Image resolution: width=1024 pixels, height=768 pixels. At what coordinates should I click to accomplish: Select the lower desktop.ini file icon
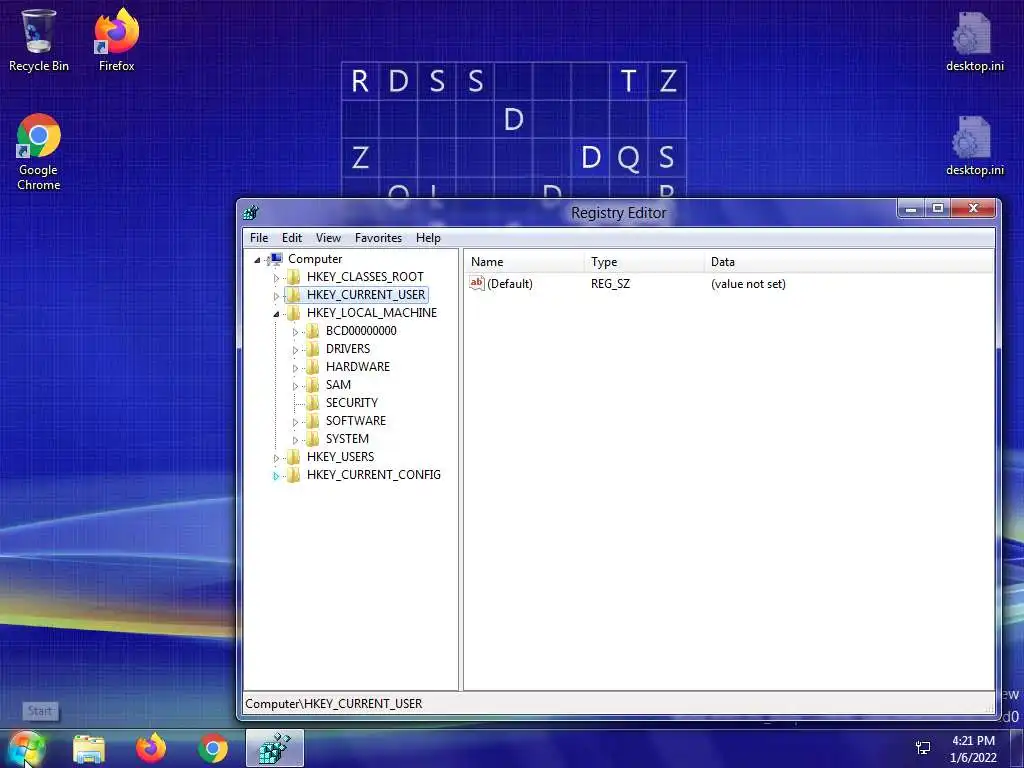pyautogui.click(x=974, y=138)
